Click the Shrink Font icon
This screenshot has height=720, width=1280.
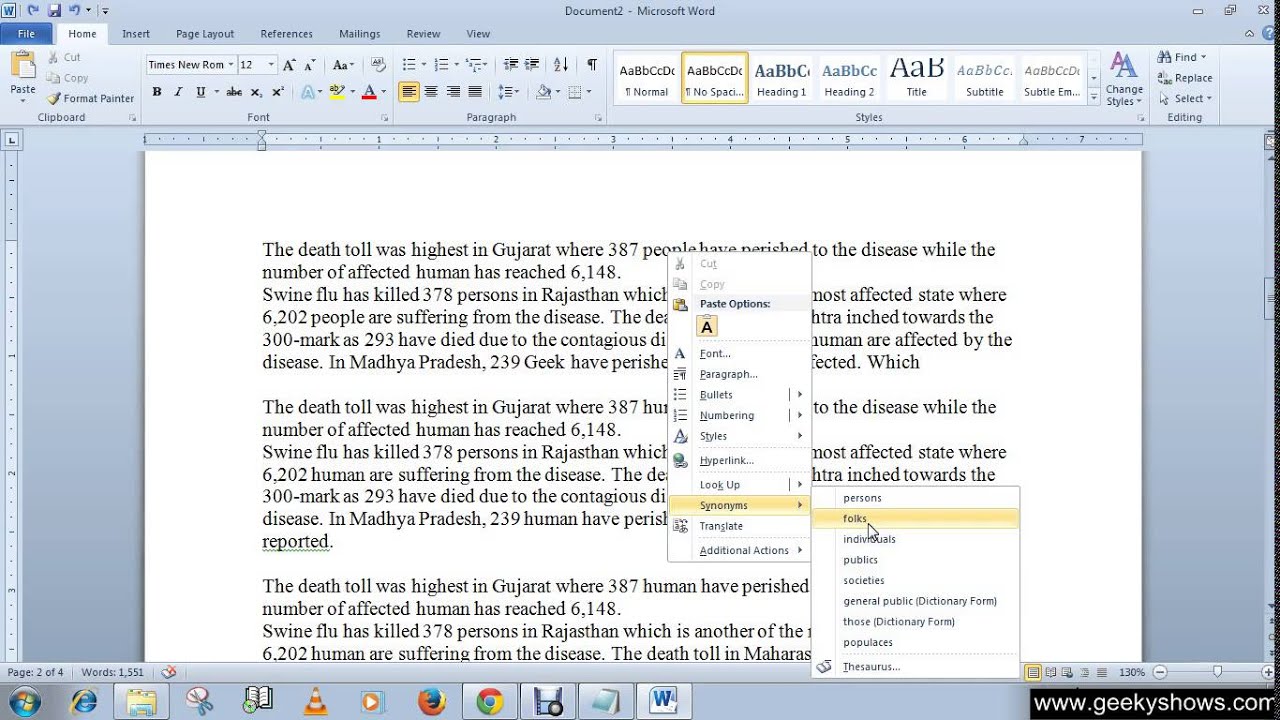click(x=310, y=65)
